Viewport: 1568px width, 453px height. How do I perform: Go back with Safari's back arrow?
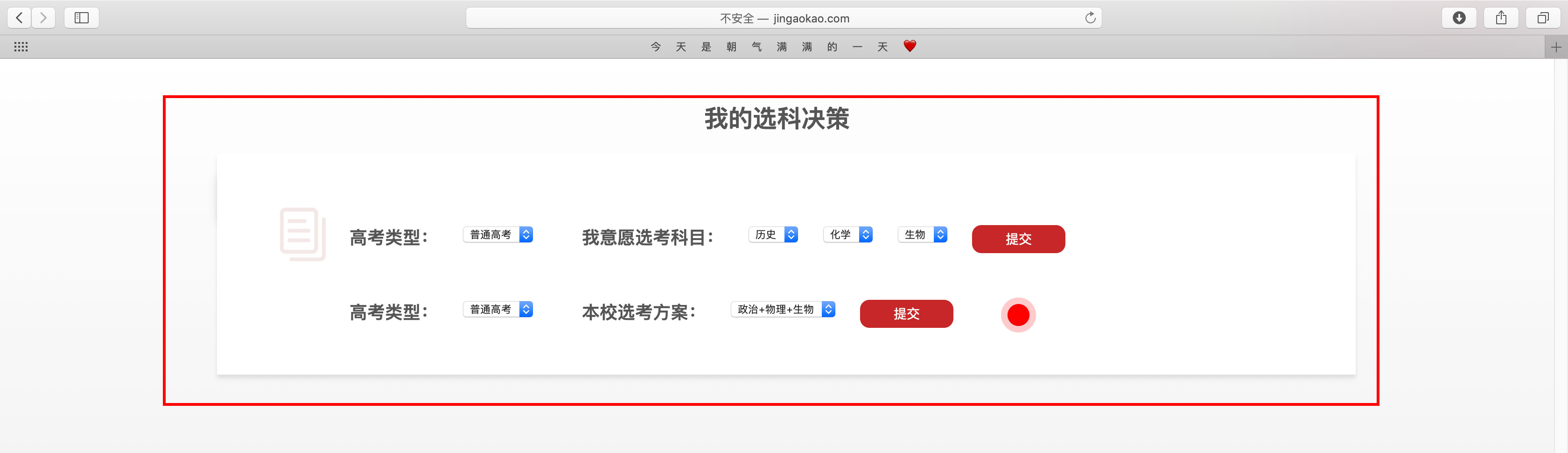tap(20, 18)
